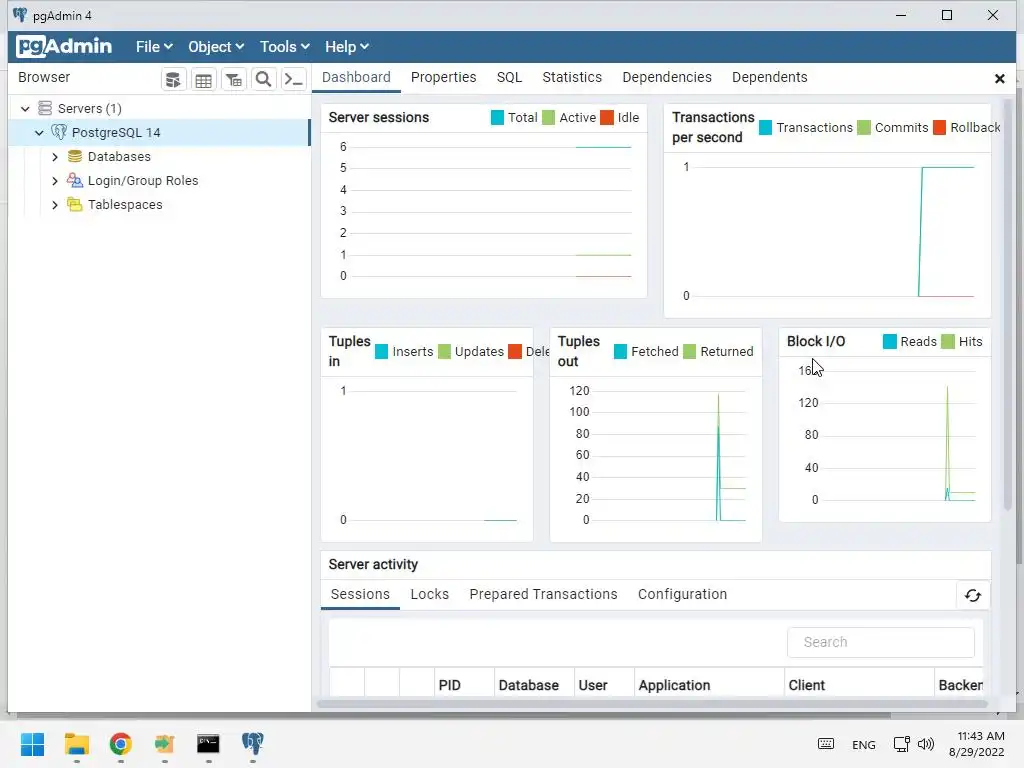Screen dimensions: 1024x768
Task: Sort by the User column header
Action: tap(604, 685)
